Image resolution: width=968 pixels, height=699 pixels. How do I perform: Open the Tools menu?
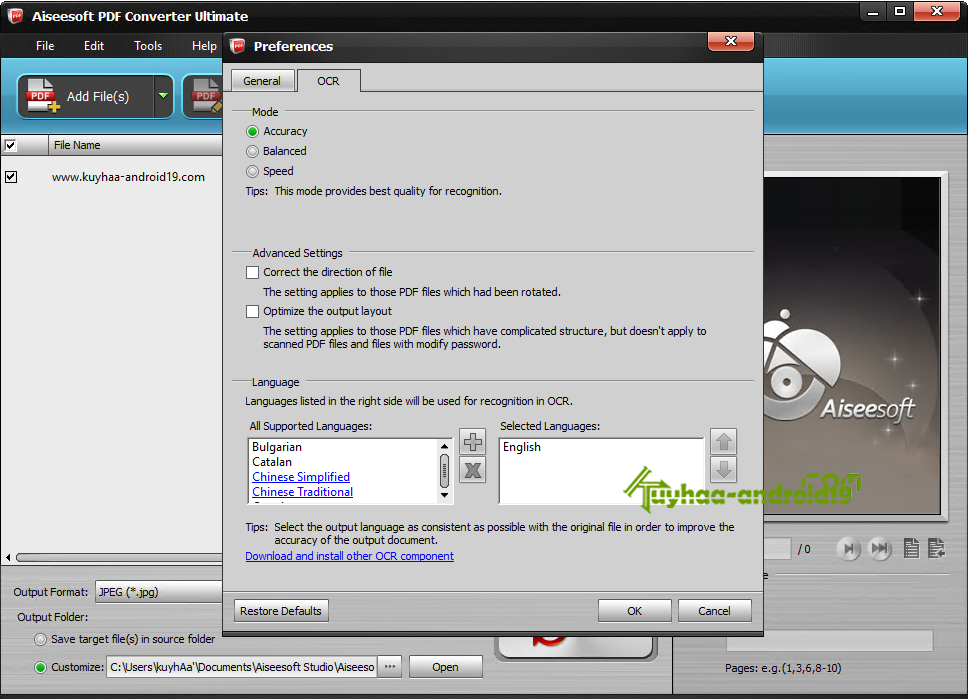tap(148, 46)
